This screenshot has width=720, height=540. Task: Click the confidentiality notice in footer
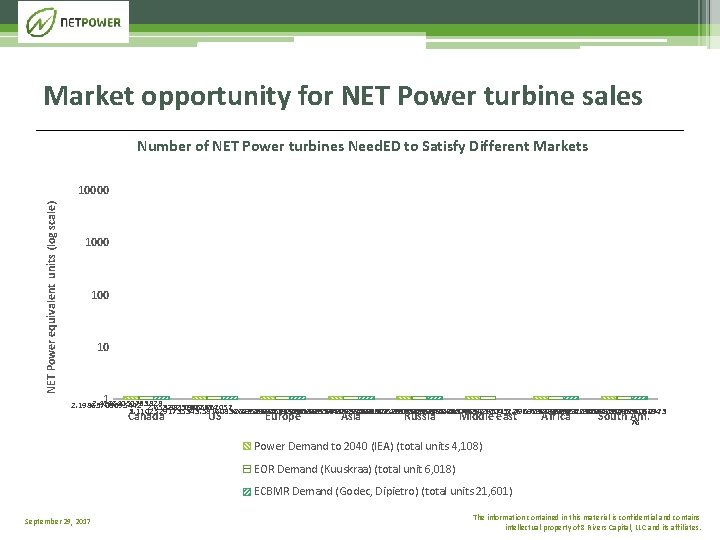586,522
